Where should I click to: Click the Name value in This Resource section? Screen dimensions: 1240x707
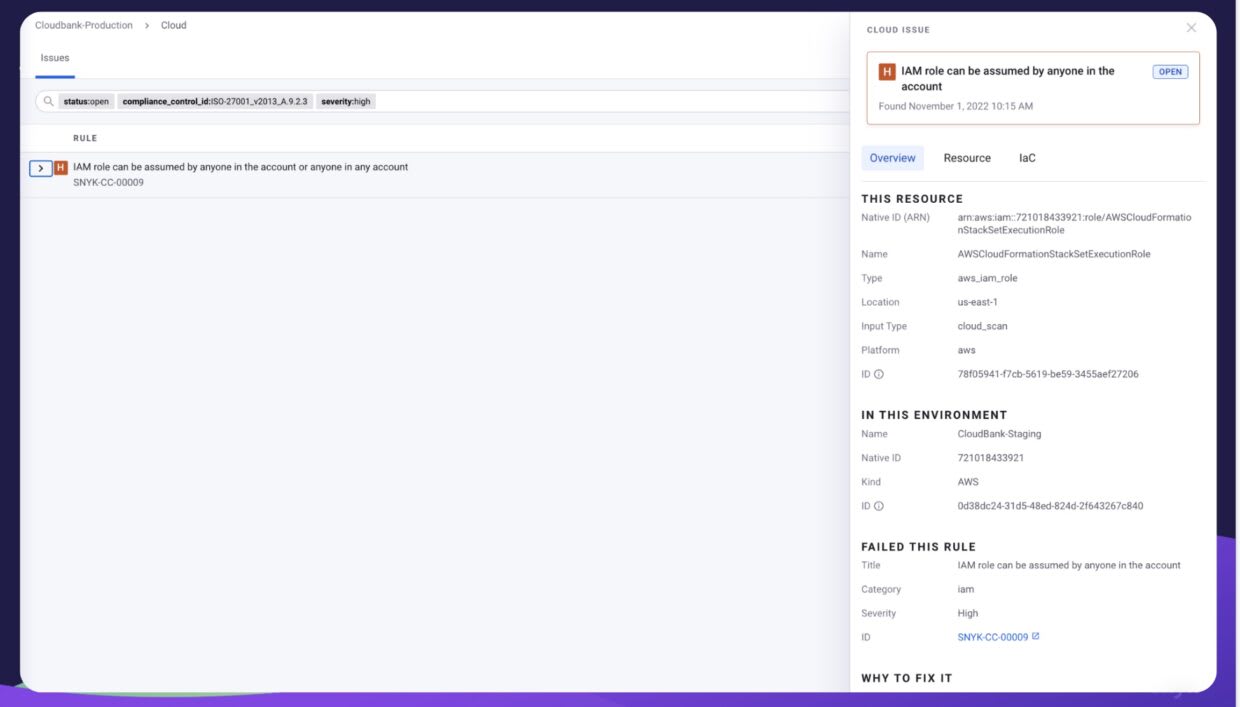pyautogui.click(x=1054, y=254)
